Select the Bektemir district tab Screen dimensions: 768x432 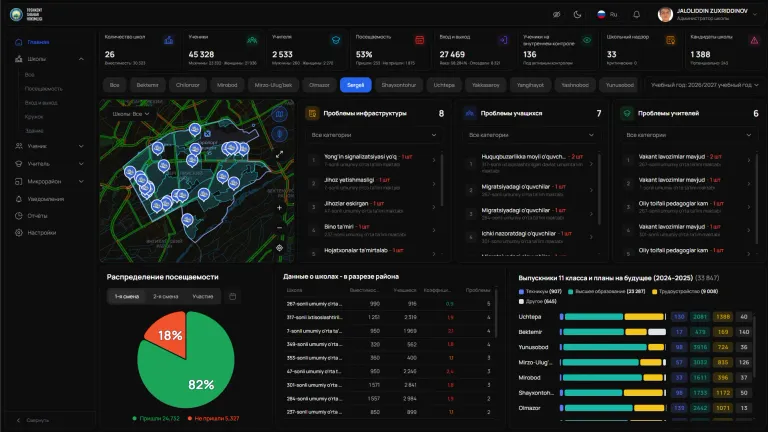147,85
